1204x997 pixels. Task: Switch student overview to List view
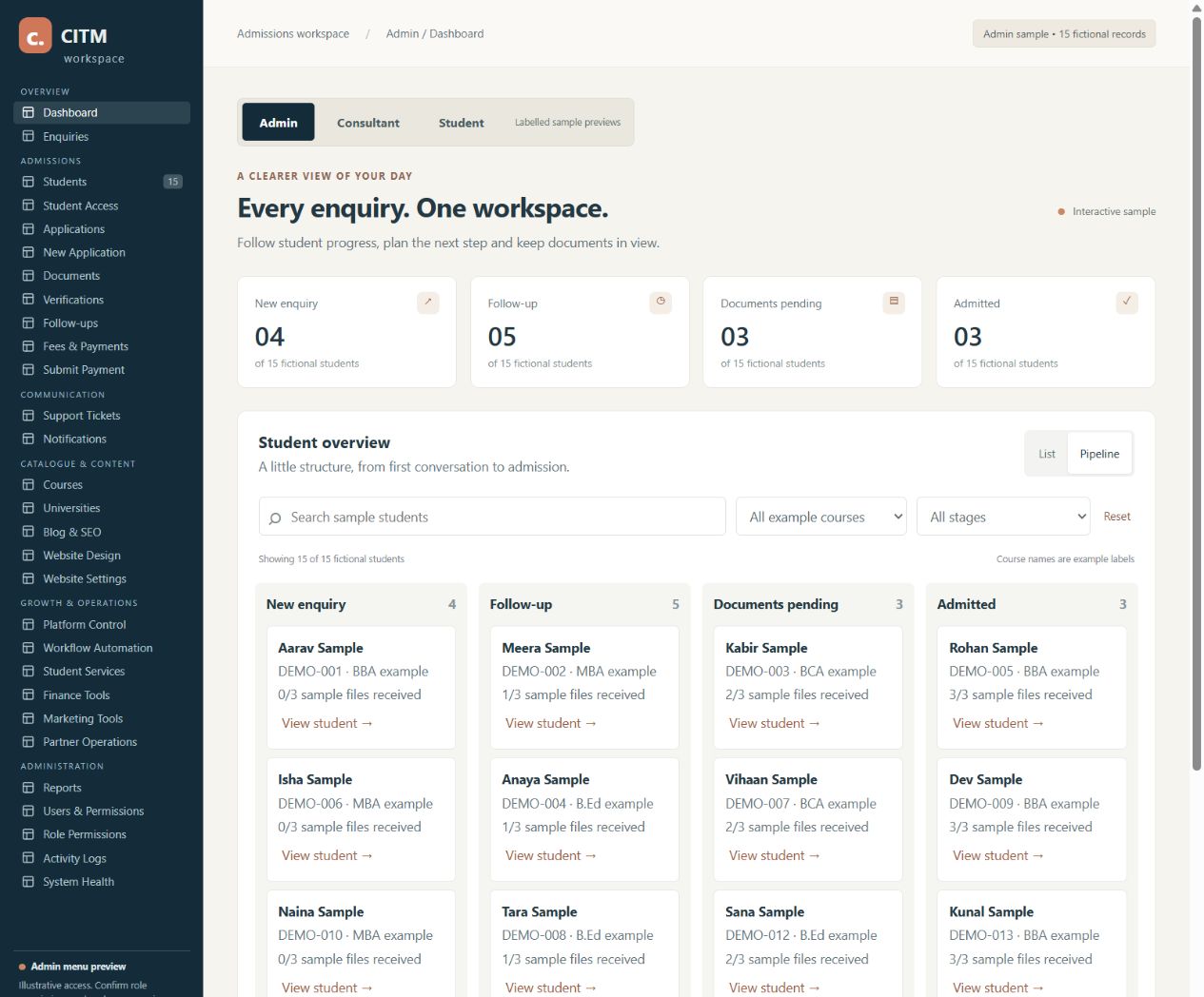click(x=1047, y=454)
